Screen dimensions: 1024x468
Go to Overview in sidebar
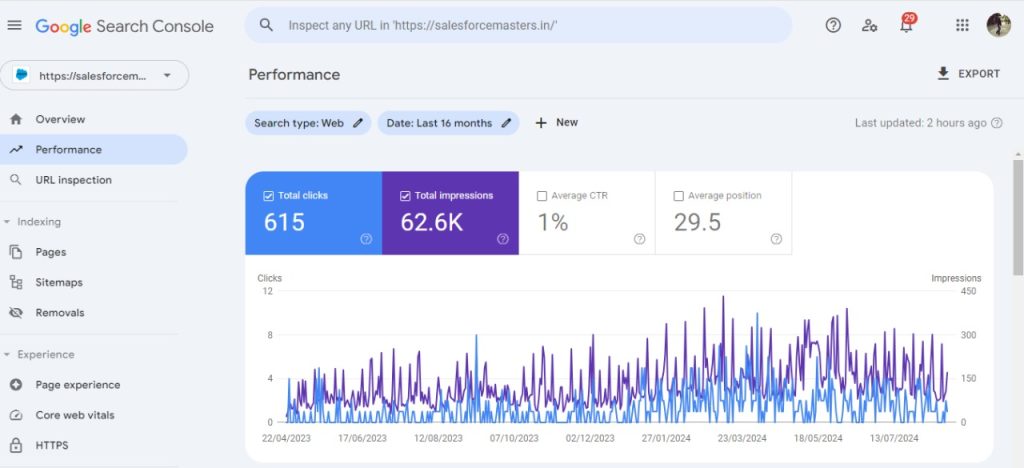[93, 119]
